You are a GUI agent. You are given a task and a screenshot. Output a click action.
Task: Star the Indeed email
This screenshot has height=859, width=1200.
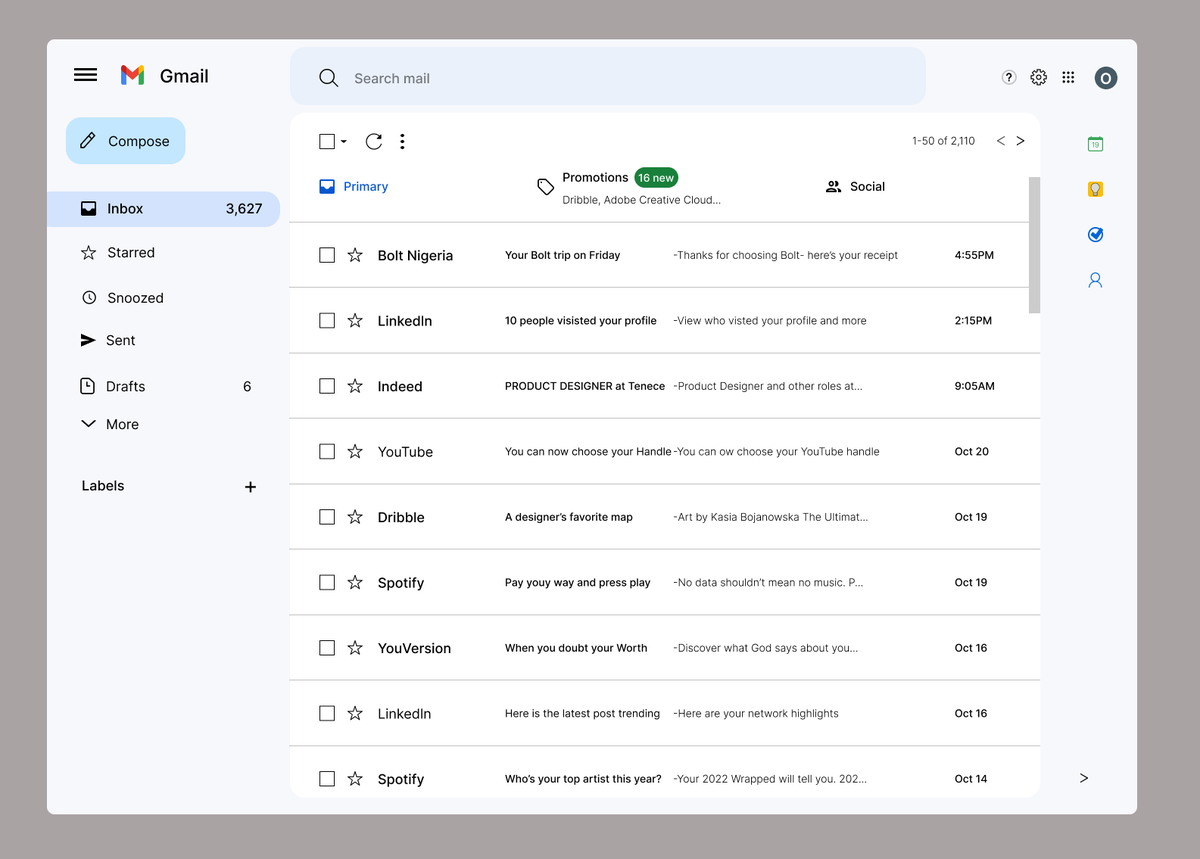(x=355, y=386)
